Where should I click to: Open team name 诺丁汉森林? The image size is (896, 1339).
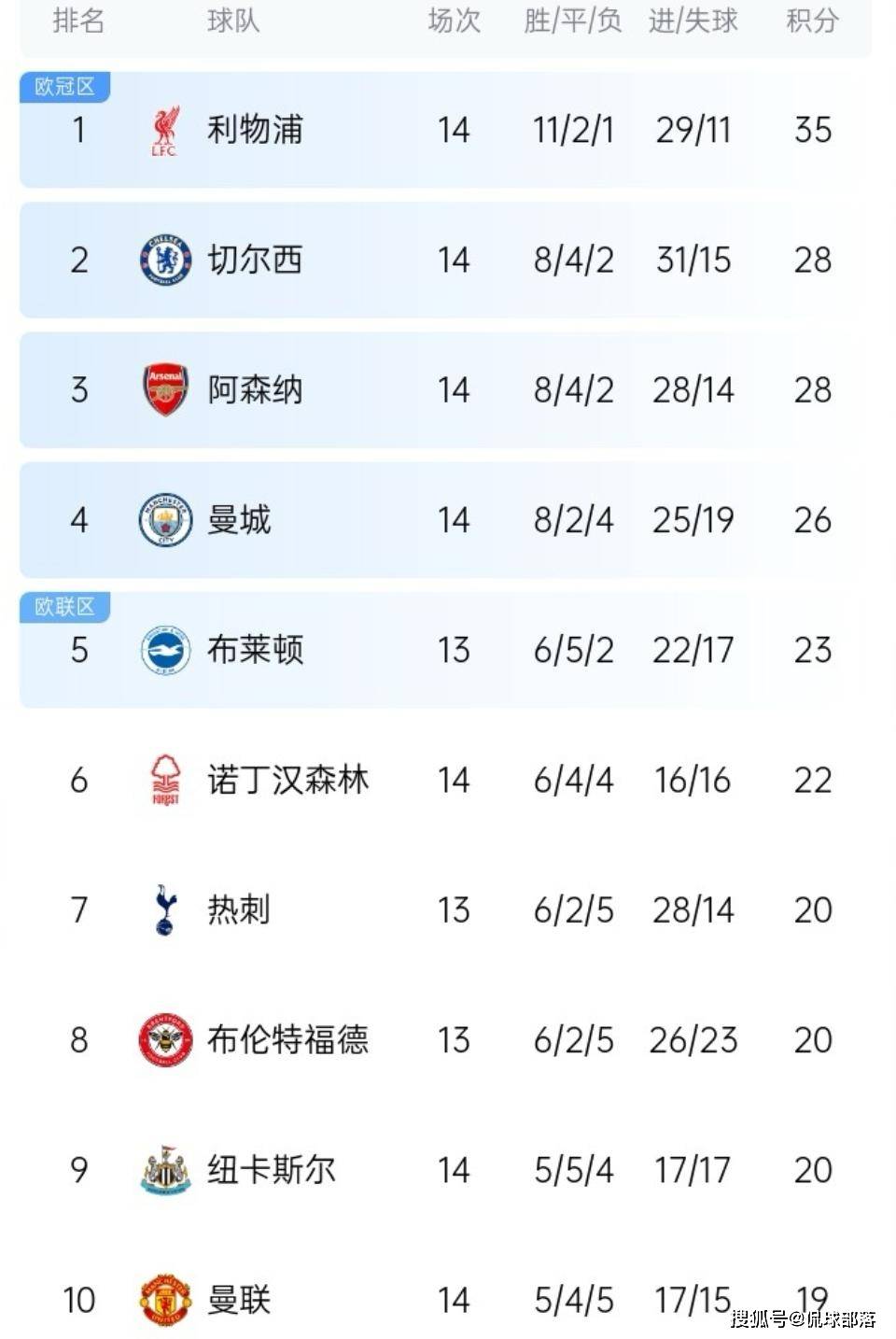(287, 780)
